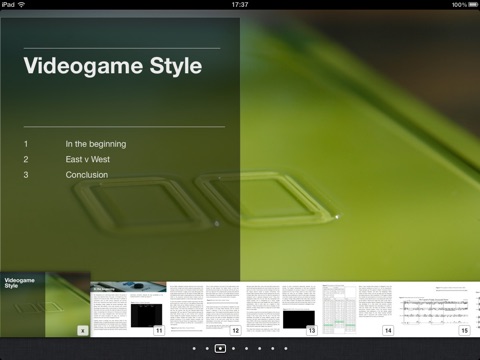Go to the fourth chapter dot
The image size is (480, 360).
pyautogui.click(x=233, y=348)
